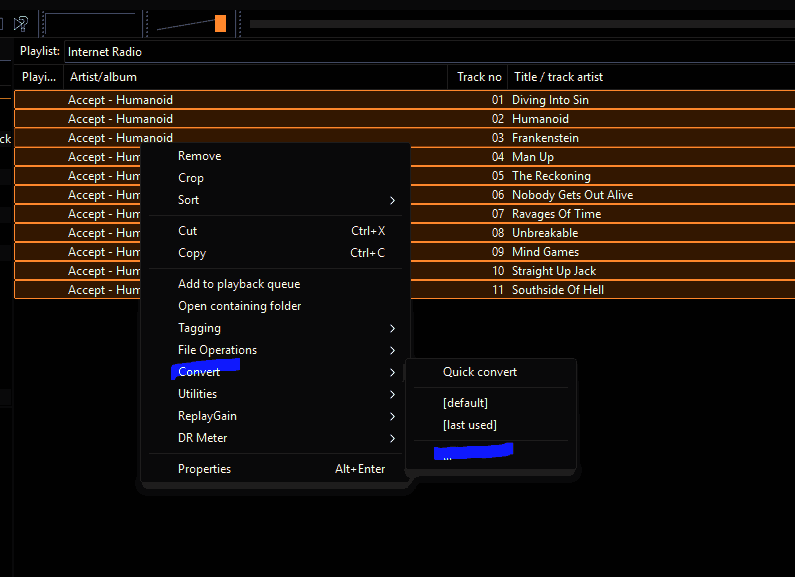Select the [last used] convert preset
Screen dimensions: 795x577
(469, 425)
